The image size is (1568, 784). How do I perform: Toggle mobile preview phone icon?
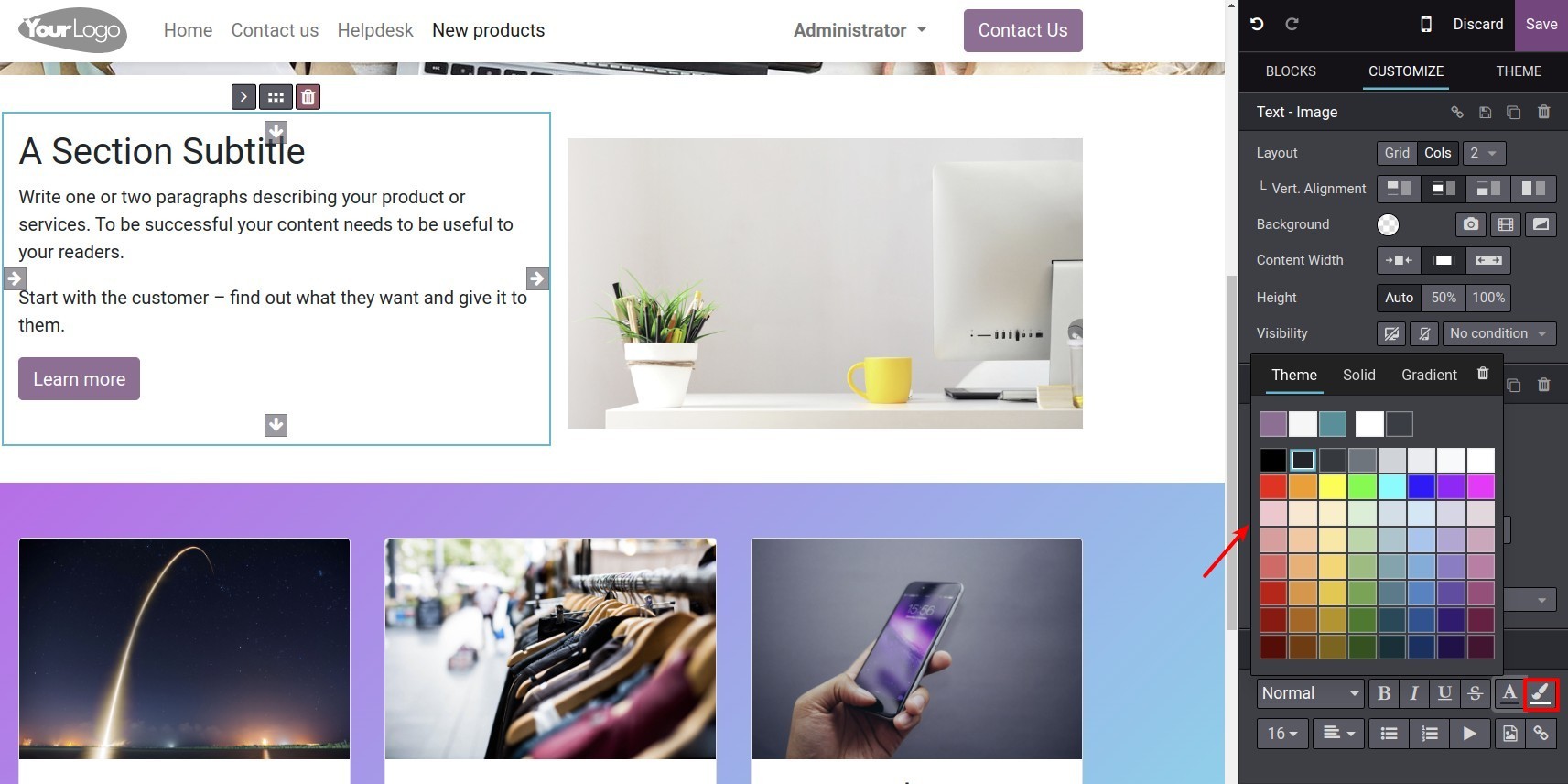click(x=1425, y=25)
